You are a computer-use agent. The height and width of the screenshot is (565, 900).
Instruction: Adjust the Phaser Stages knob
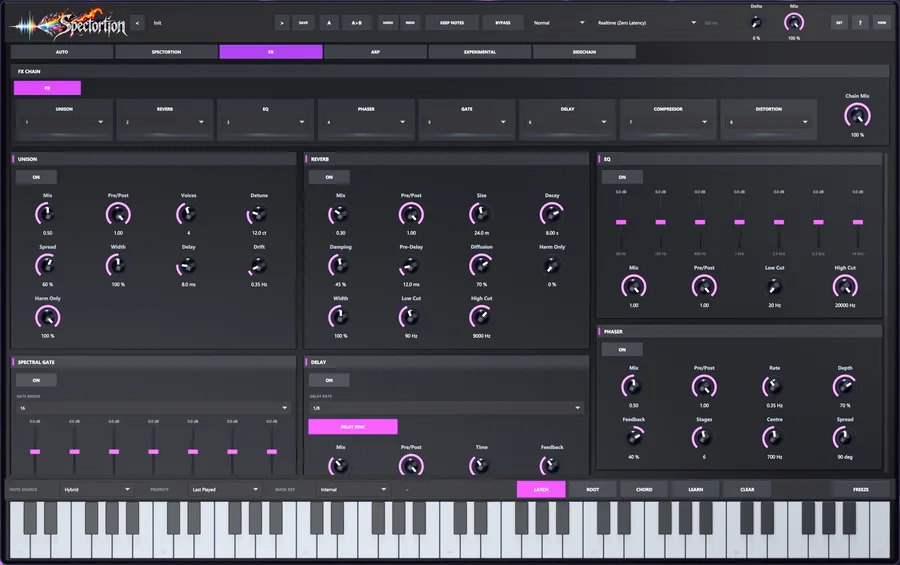704,438
